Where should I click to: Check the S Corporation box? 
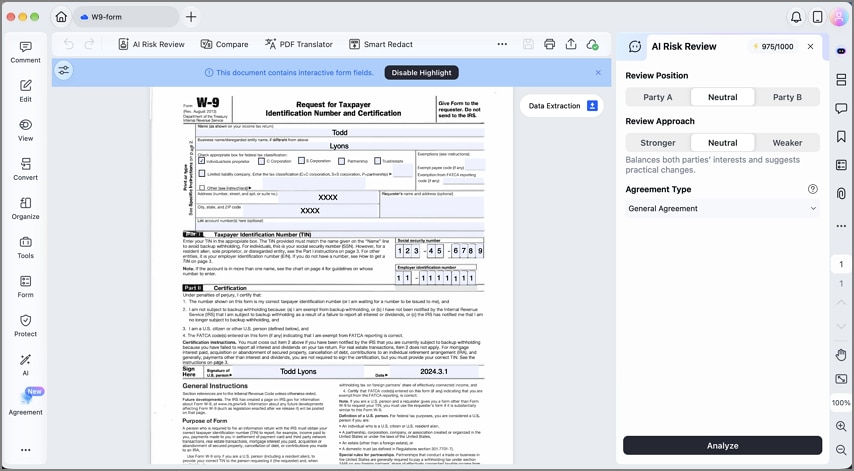click(301, 161)
